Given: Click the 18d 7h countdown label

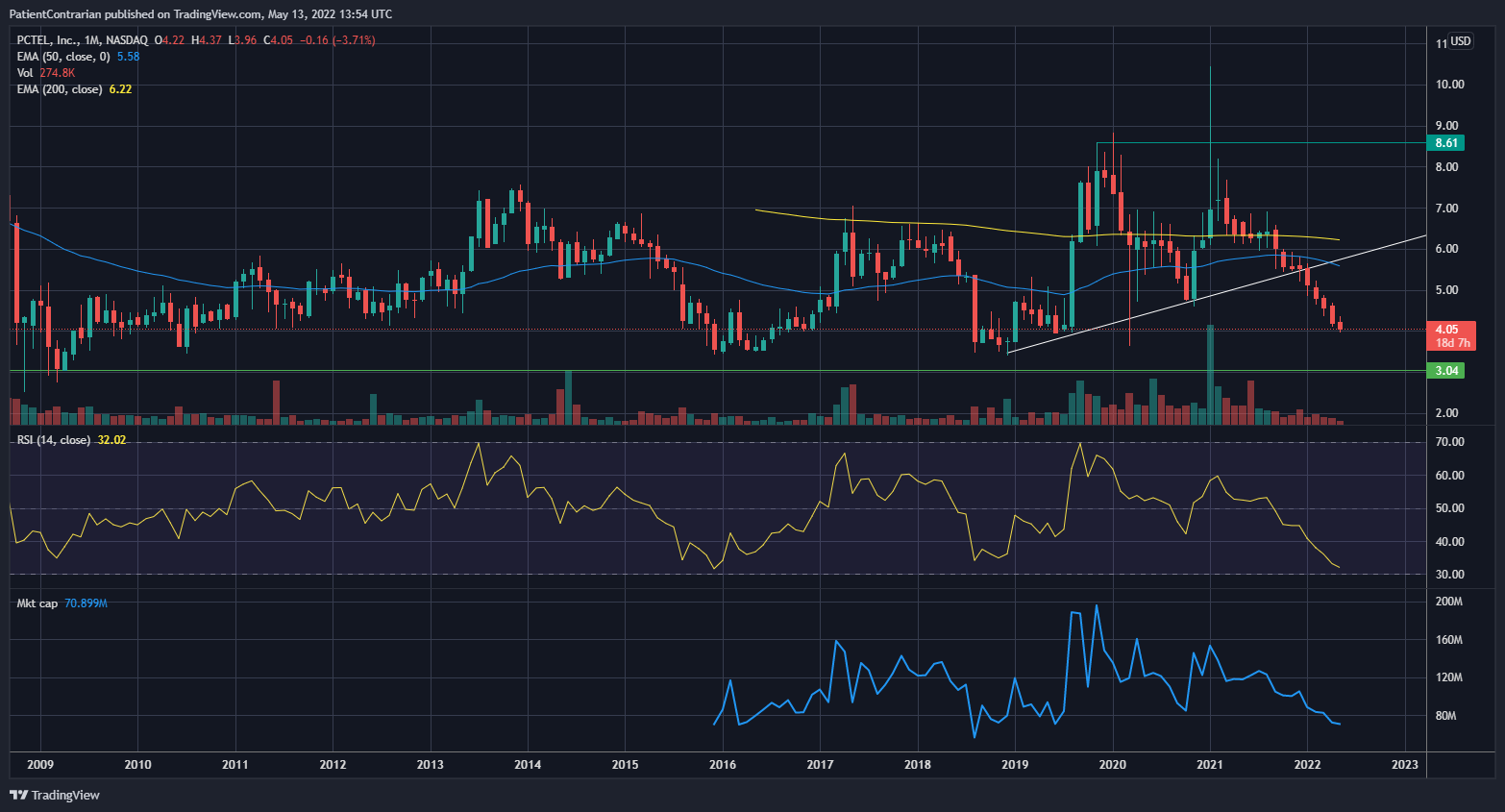Looking at the screenshot, I should pos(1452,343).
